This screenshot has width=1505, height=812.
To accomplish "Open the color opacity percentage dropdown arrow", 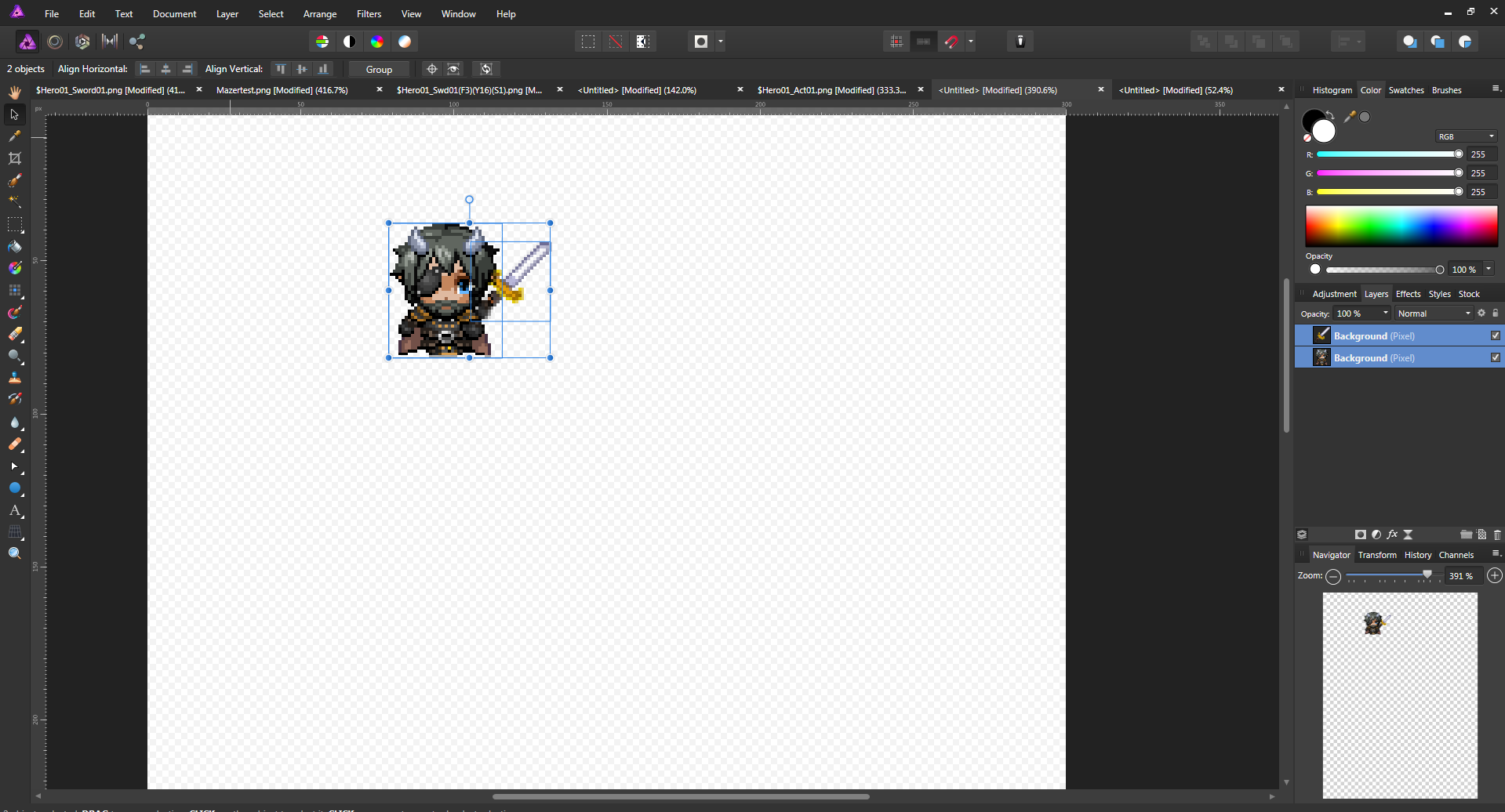I will (x=1489, y=270).
